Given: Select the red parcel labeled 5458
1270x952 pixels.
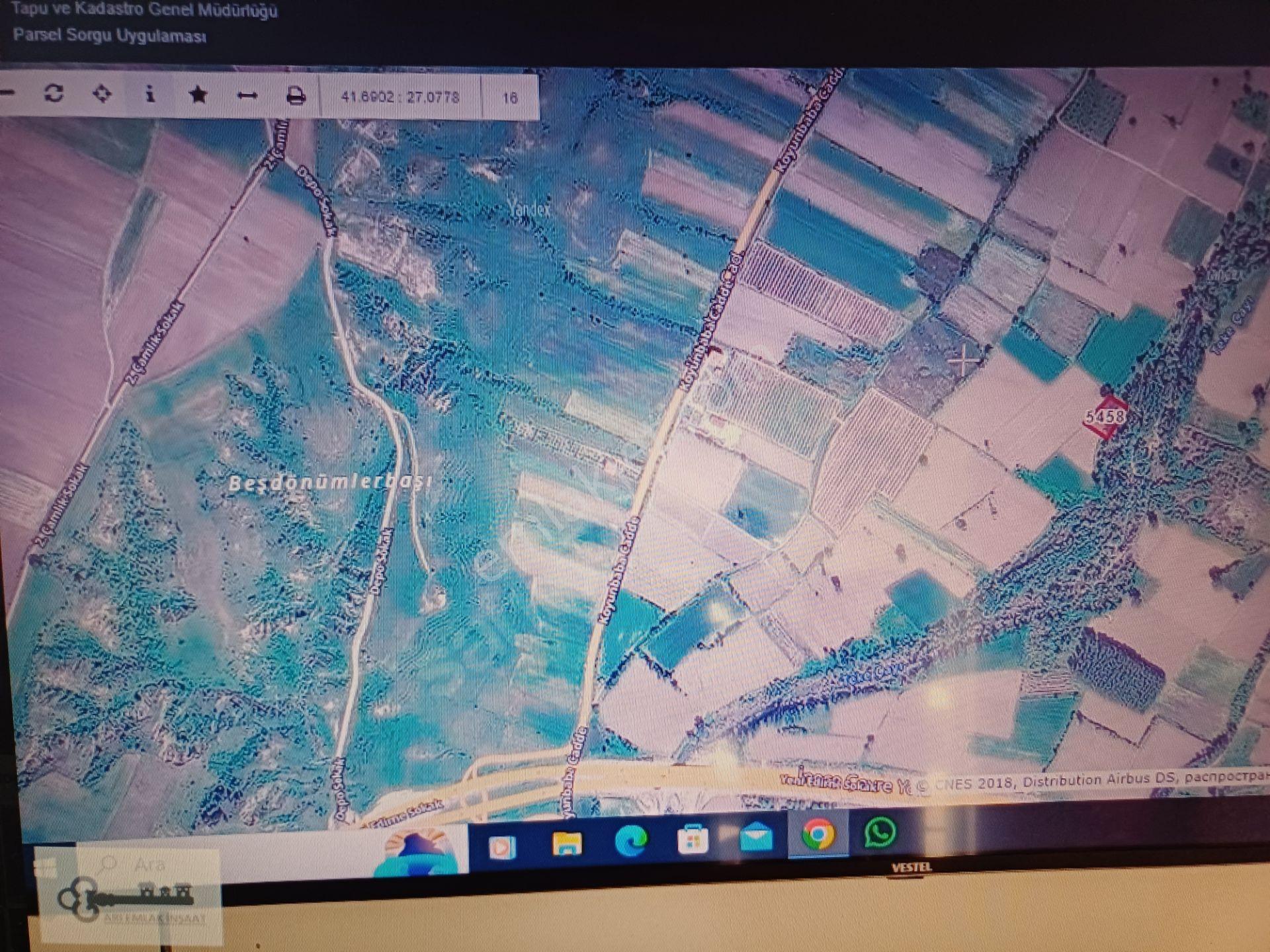Looking at the screenshot, I should pos(1105,416).
